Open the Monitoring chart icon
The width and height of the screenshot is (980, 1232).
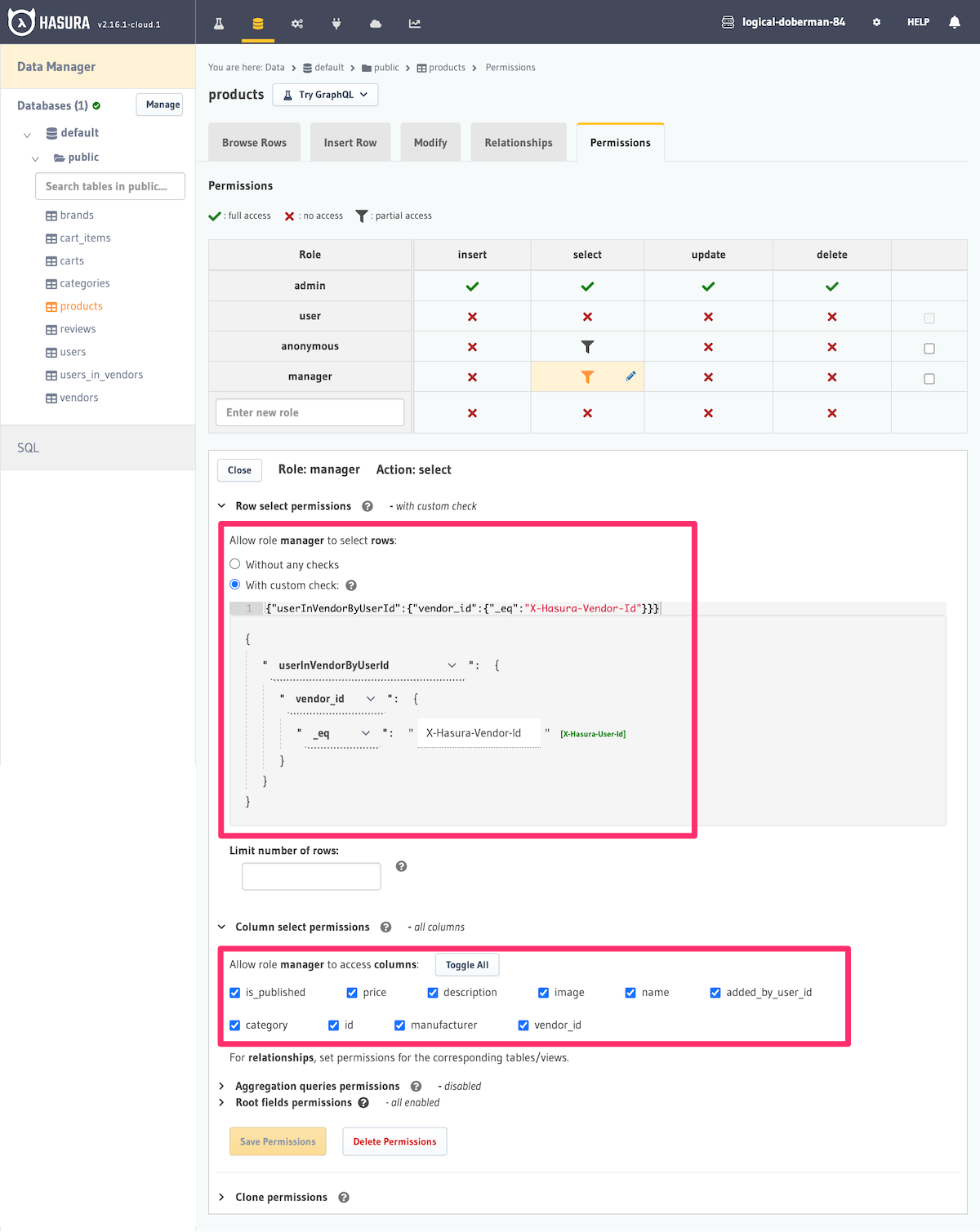[414, 22]
